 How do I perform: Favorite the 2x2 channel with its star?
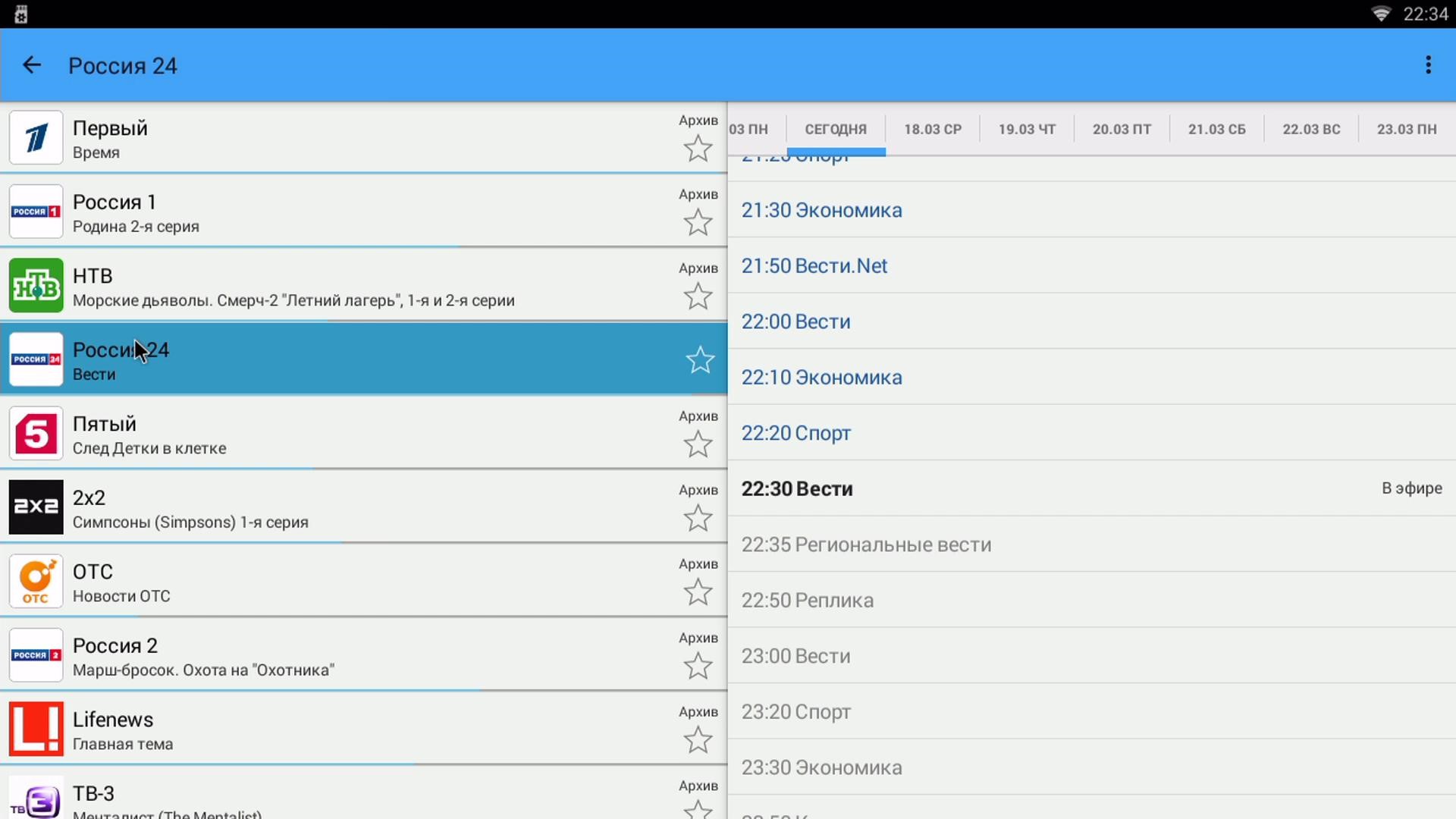698,518
